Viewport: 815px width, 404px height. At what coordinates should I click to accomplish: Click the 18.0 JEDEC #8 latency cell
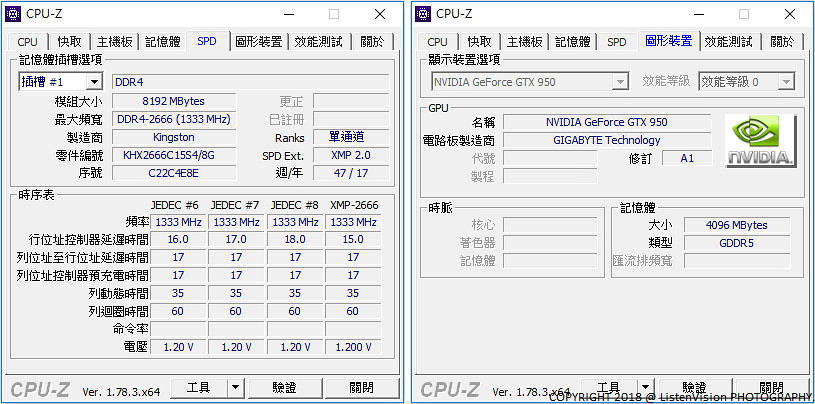coord(295,239)
